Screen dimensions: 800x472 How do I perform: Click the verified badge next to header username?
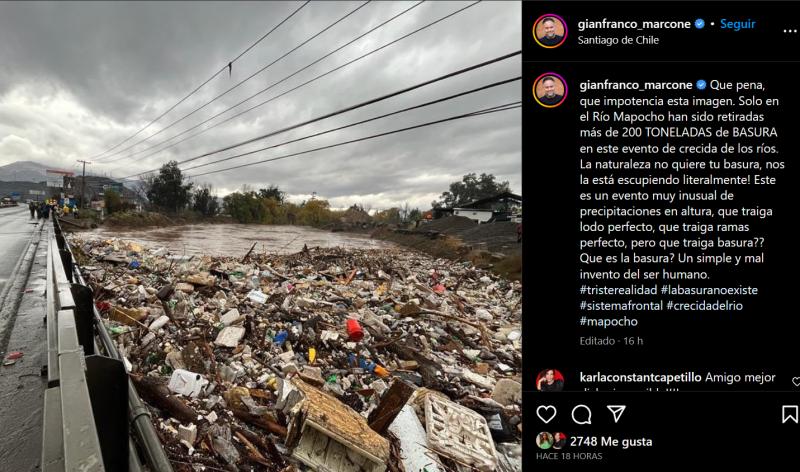pyautogui.click(x=700, y=24)
